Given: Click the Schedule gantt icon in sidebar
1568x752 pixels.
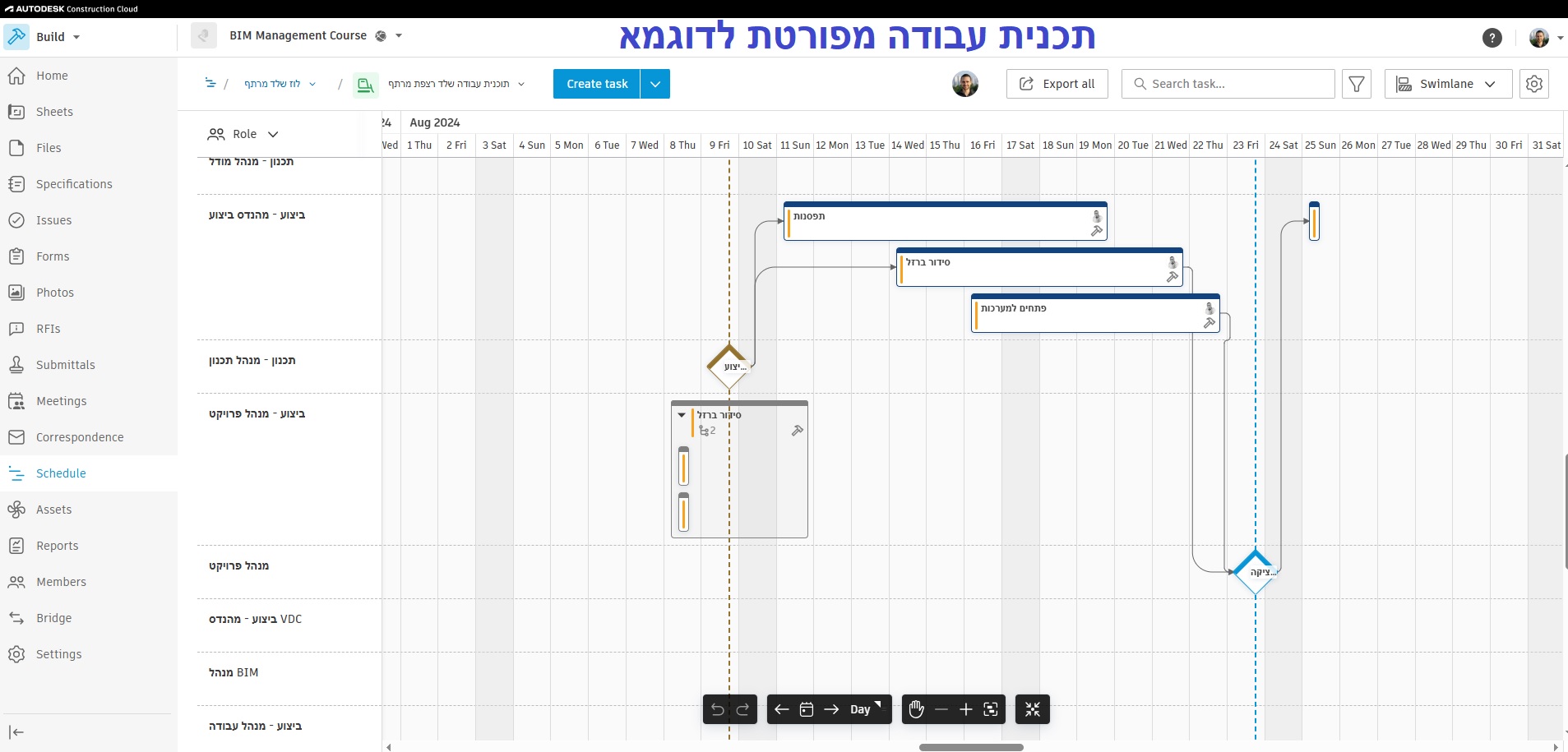Looking at the screenshot, I should pyautogui.click(x=16, y=473).
